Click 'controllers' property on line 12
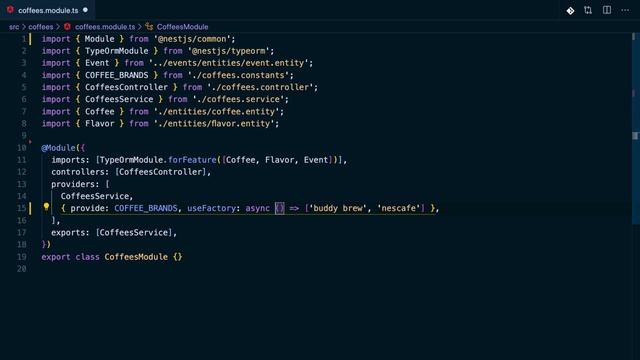The width and height of the screenshot is (640, 360). 78,172
